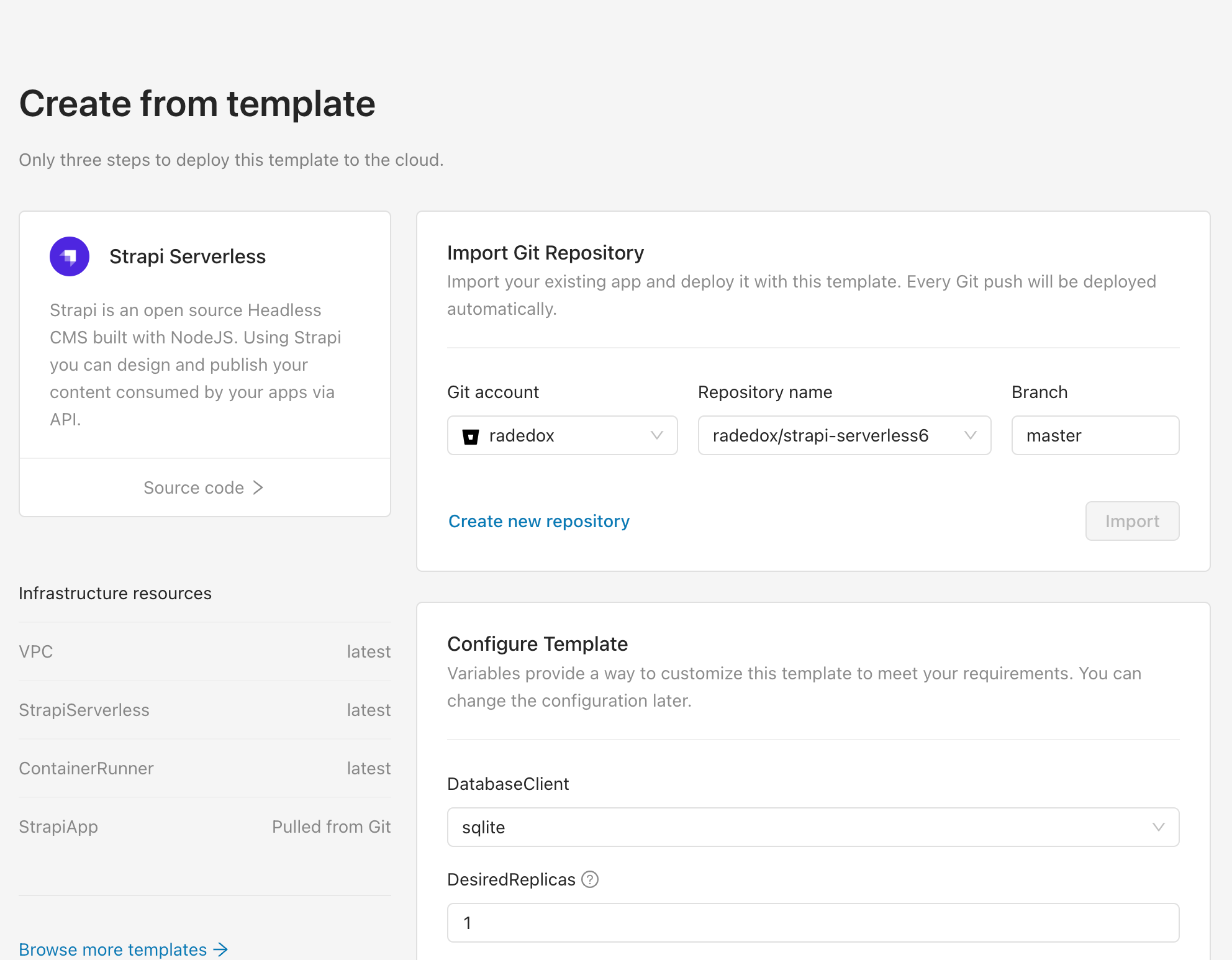The width and height of the screenshot is (1232, 960).
Task: Click the Branch field label
Action: (1039, 392)
